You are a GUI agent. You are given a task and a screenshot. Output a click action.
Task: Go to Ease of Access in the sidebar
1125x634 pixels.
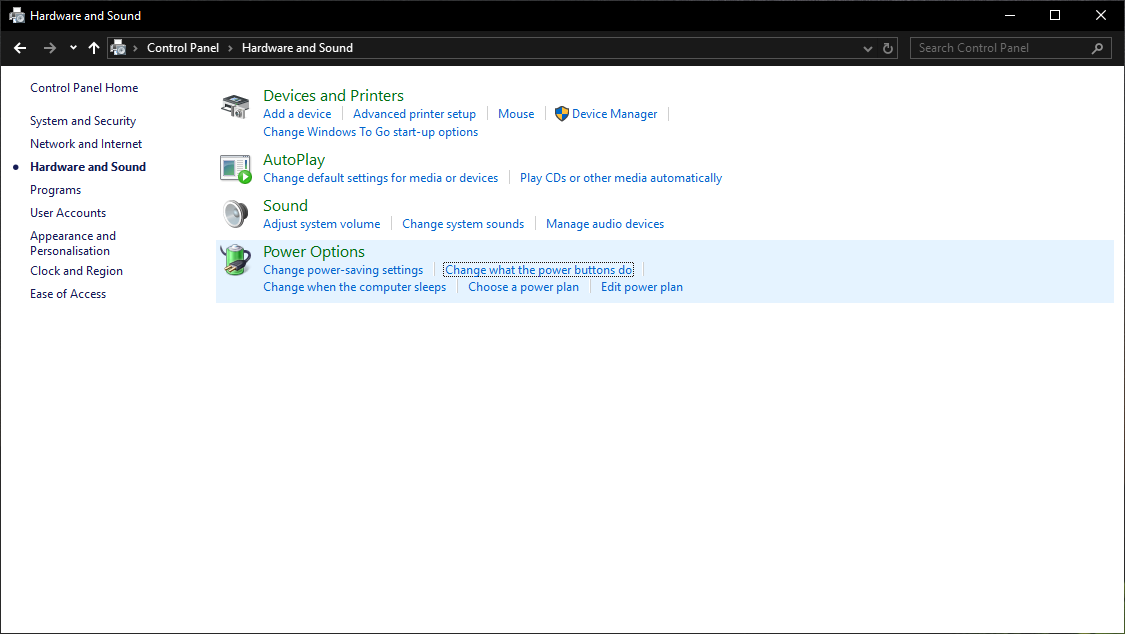click(x=68, y=293)
